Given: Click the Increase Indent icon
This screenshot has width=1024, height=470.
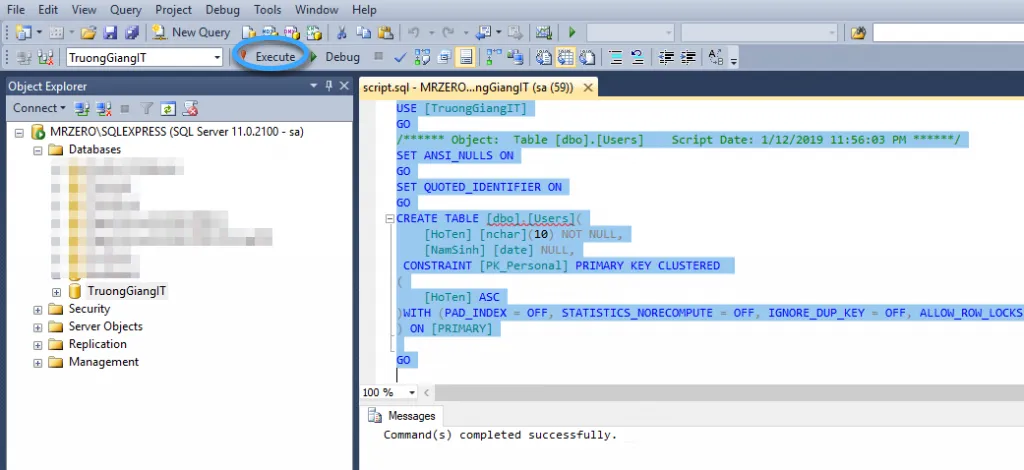Looking at the screenshot, I should [688, 57].
